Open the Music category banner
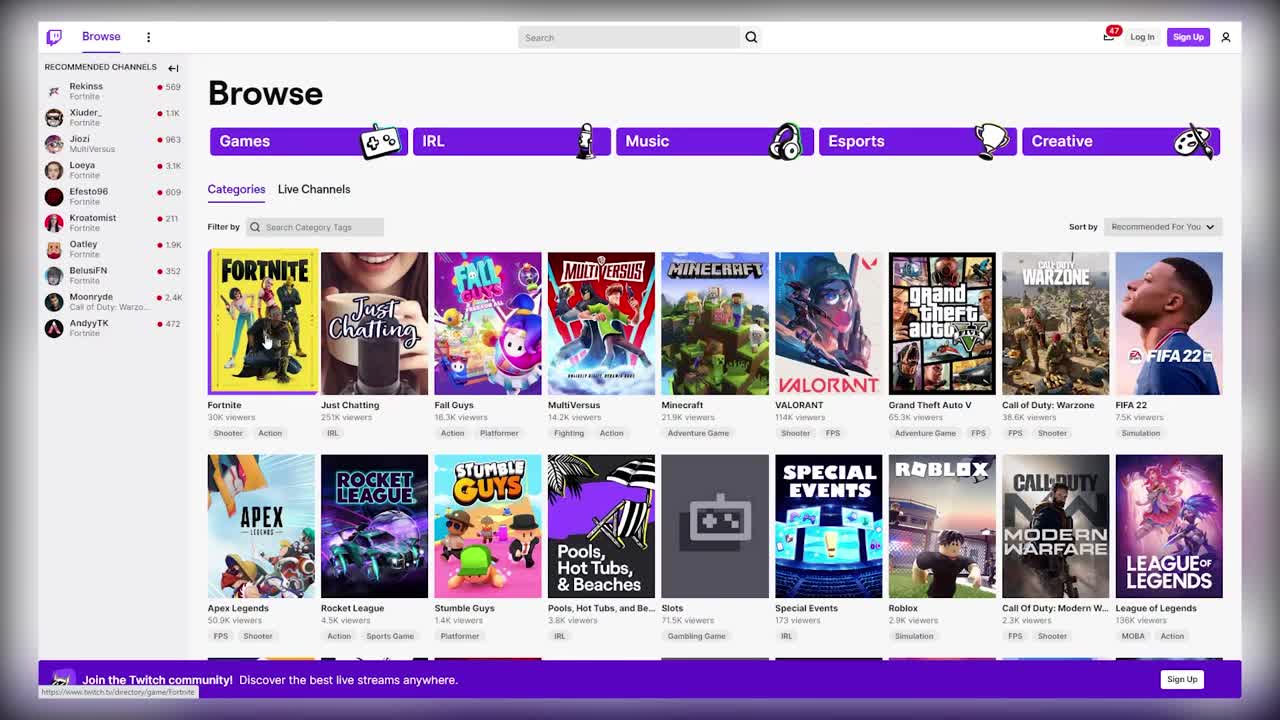The image size is (1280, 720). point(714,141)
